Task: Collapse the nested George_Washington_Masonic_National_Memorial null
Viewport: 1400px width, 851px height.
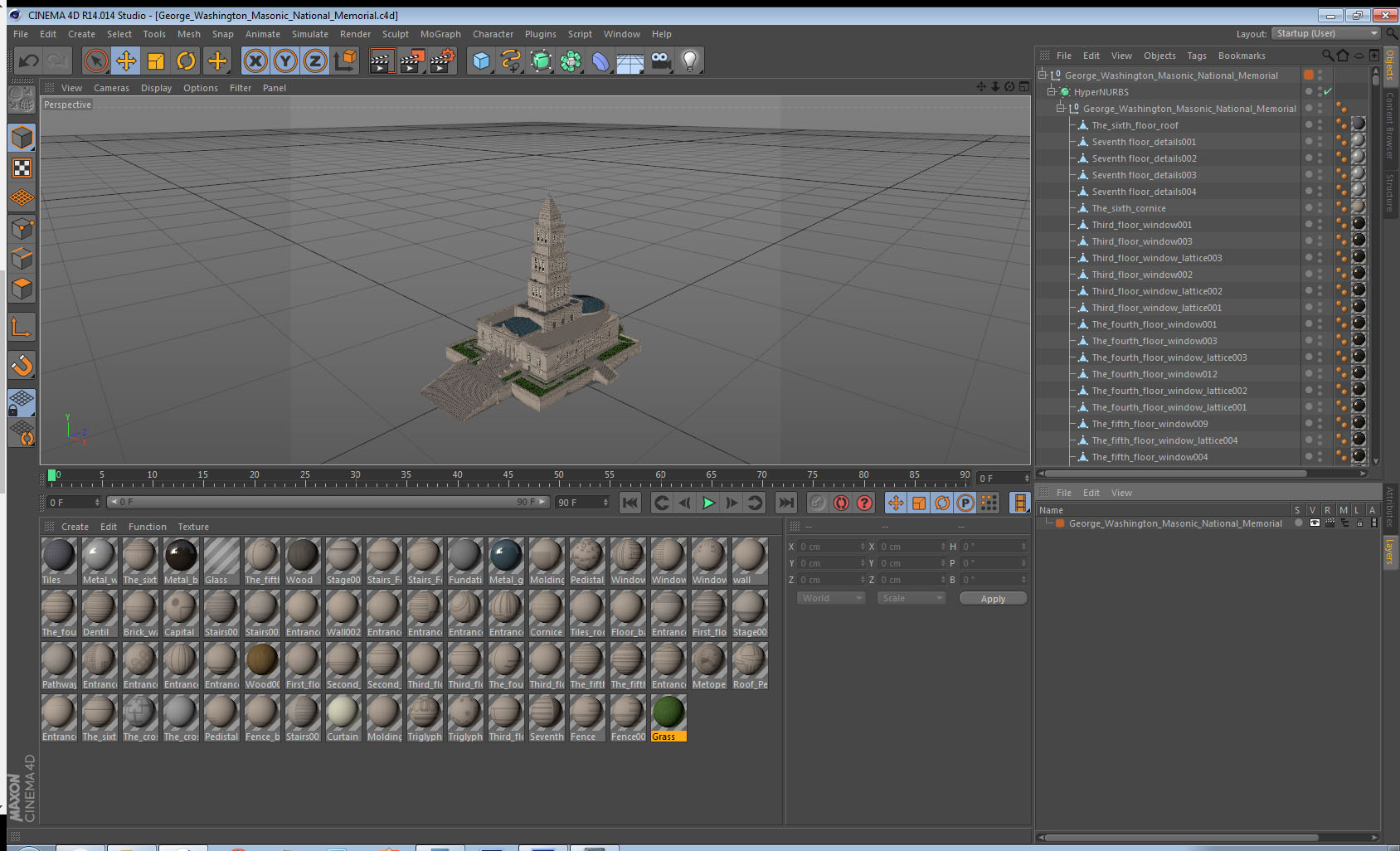Action: click(x=1061, y=109)
